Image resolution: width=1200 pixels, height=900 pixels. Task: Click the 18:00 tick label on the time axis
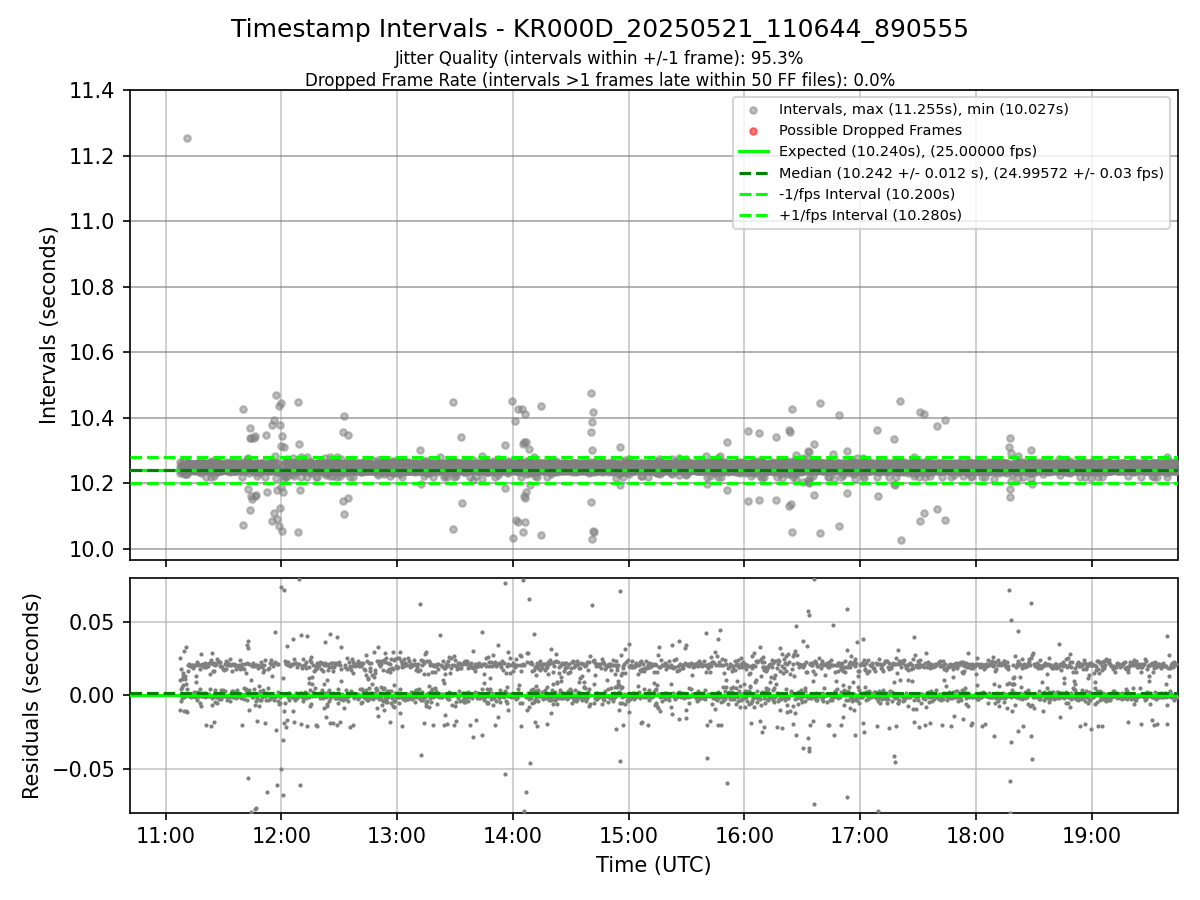coord(975,834)
